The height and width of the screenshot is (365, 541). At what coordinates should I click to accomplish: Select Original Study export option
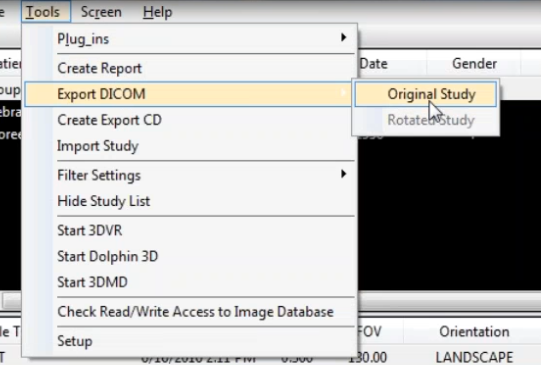(426, 94)
